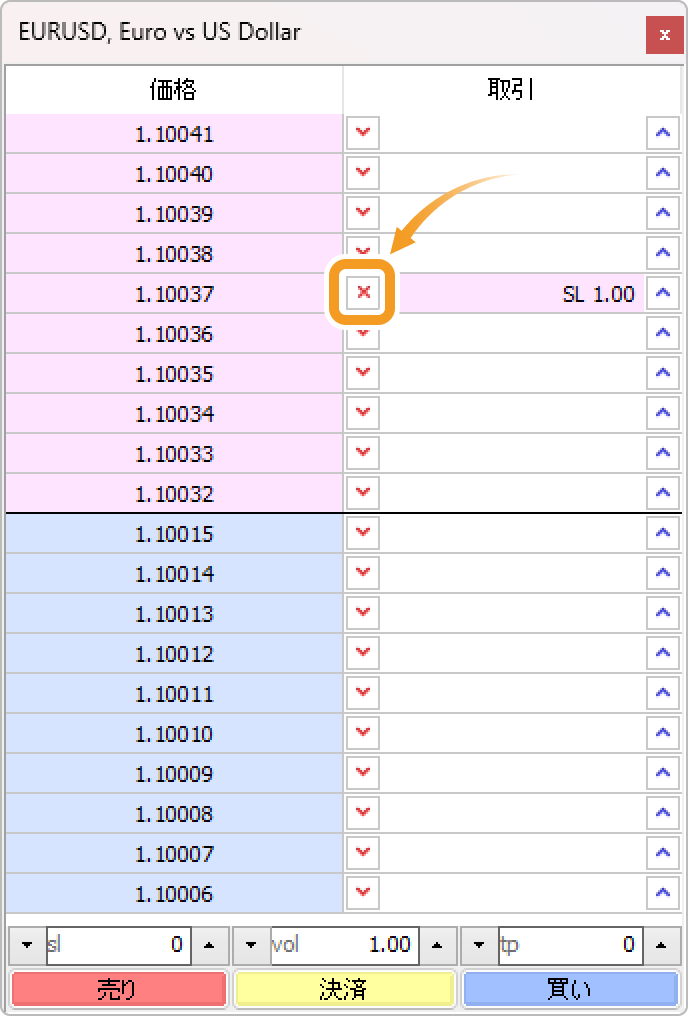The width and height of the screenshot is (688, 1016).
Task: Click red down arrow in 1.10039 row
Action: pyautogui.click(x=363, y=214)
